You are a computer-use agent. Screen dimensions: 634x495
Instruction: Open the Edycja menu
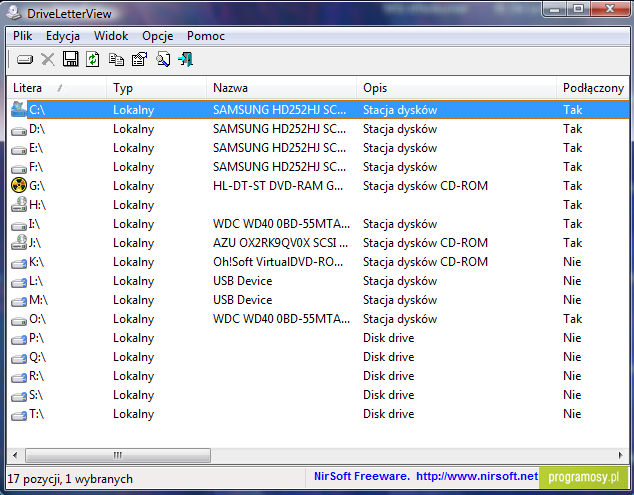(x=63, y=36)
